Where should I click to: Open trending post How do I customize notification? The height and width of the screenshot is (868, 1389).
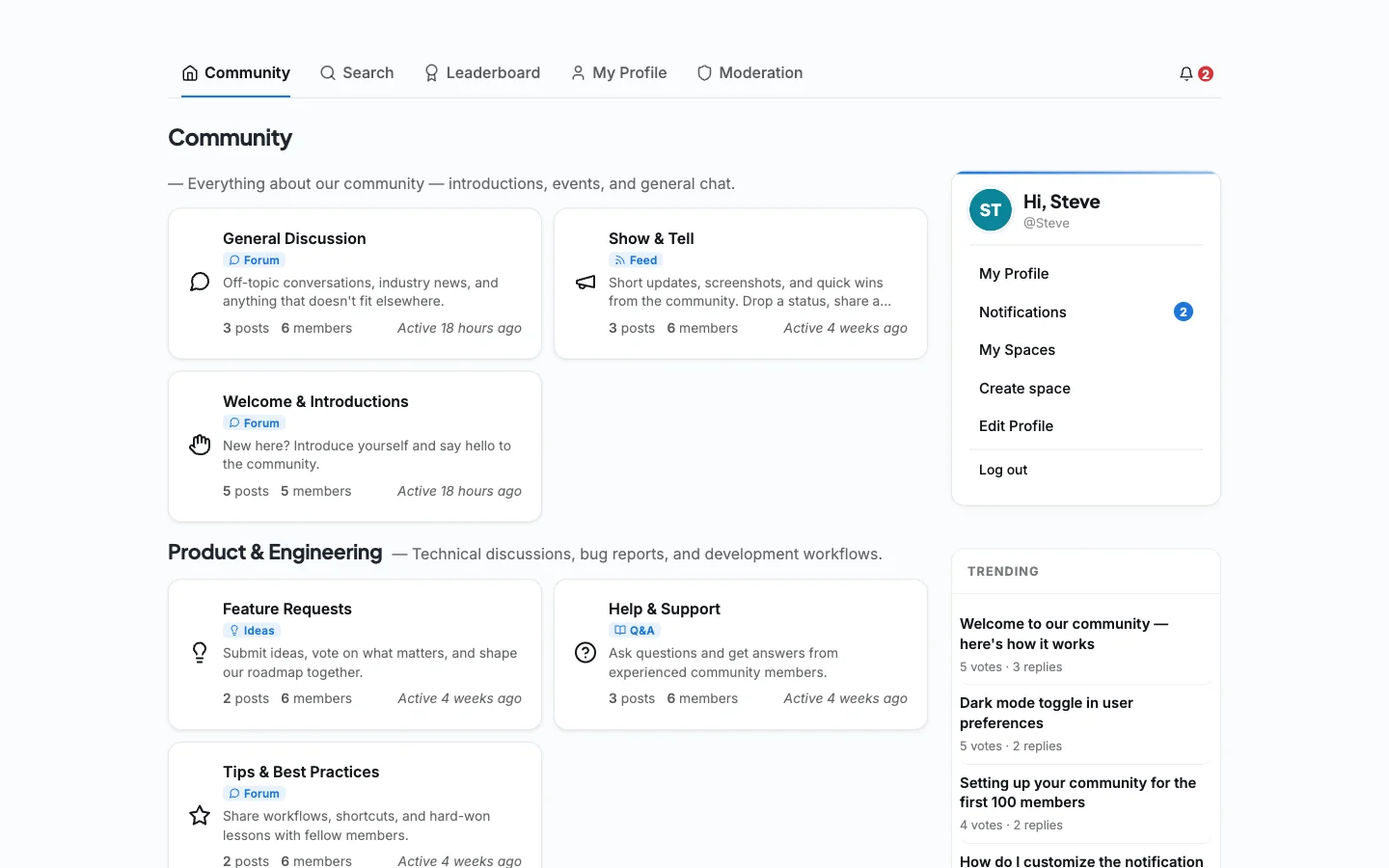[1081, 860]
